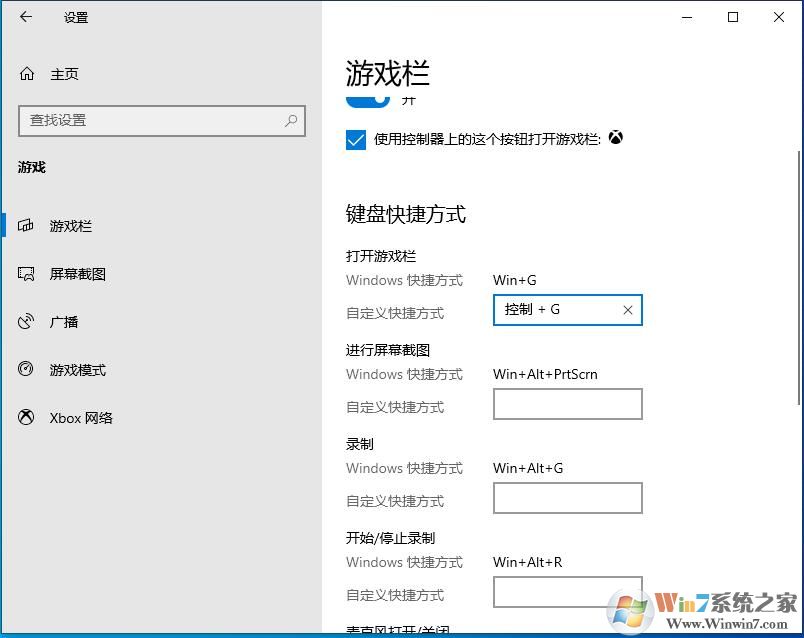The width and height of the screenshot is (804, 638).
Task: Click the 录制 custom shortcut field
Action: click(x=567, y=498)
